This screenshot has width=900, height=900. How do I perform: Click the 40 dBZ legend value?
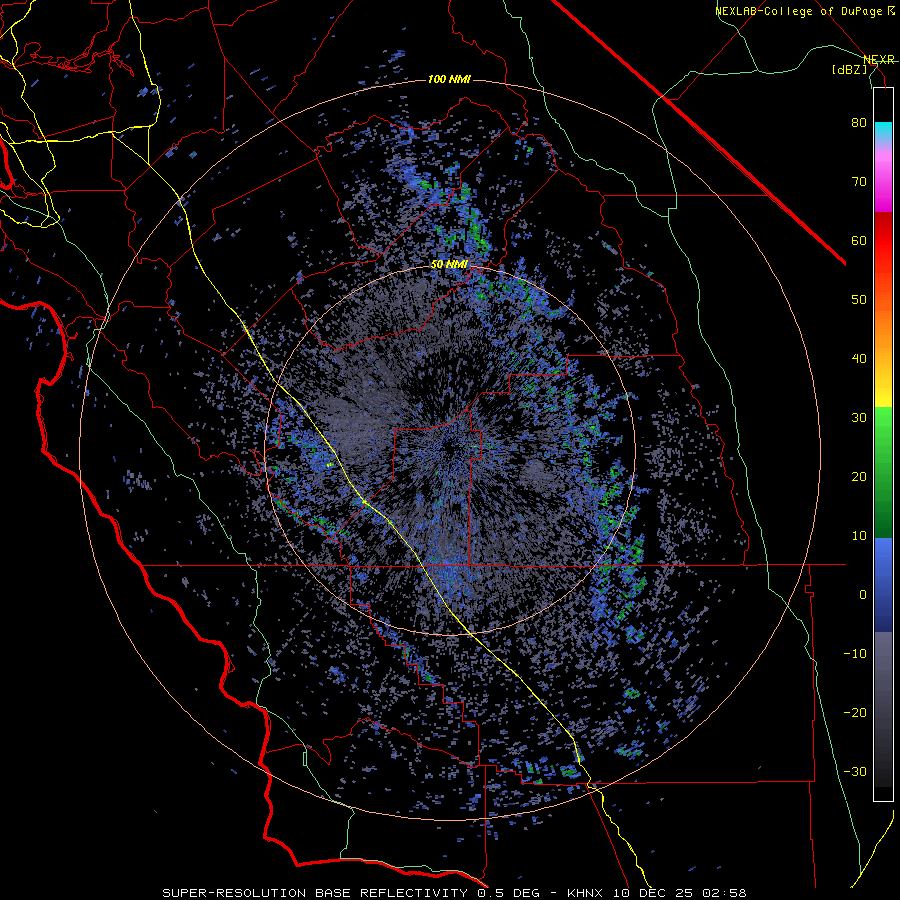click(859, 359)
